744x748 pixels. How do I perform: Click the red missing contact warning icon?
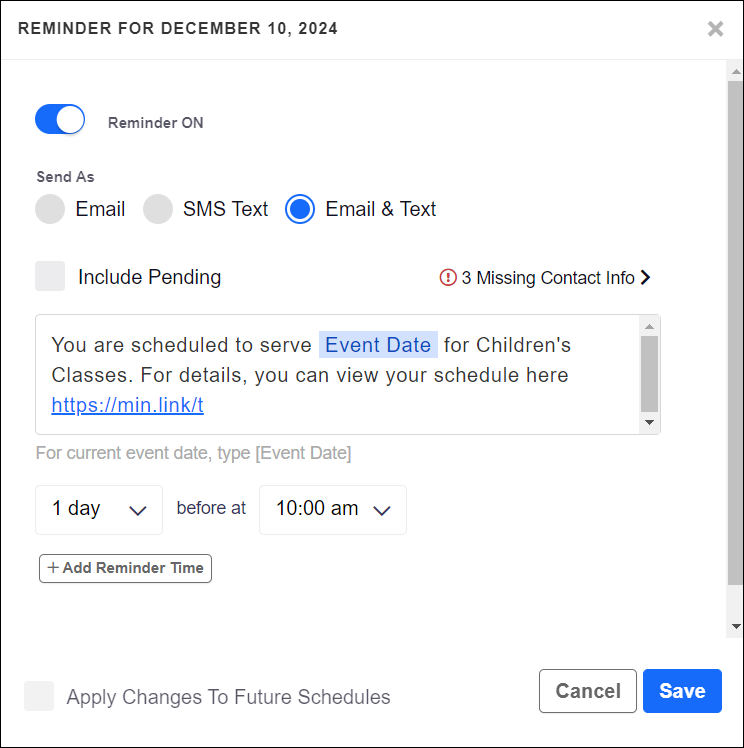click(448, 278)
